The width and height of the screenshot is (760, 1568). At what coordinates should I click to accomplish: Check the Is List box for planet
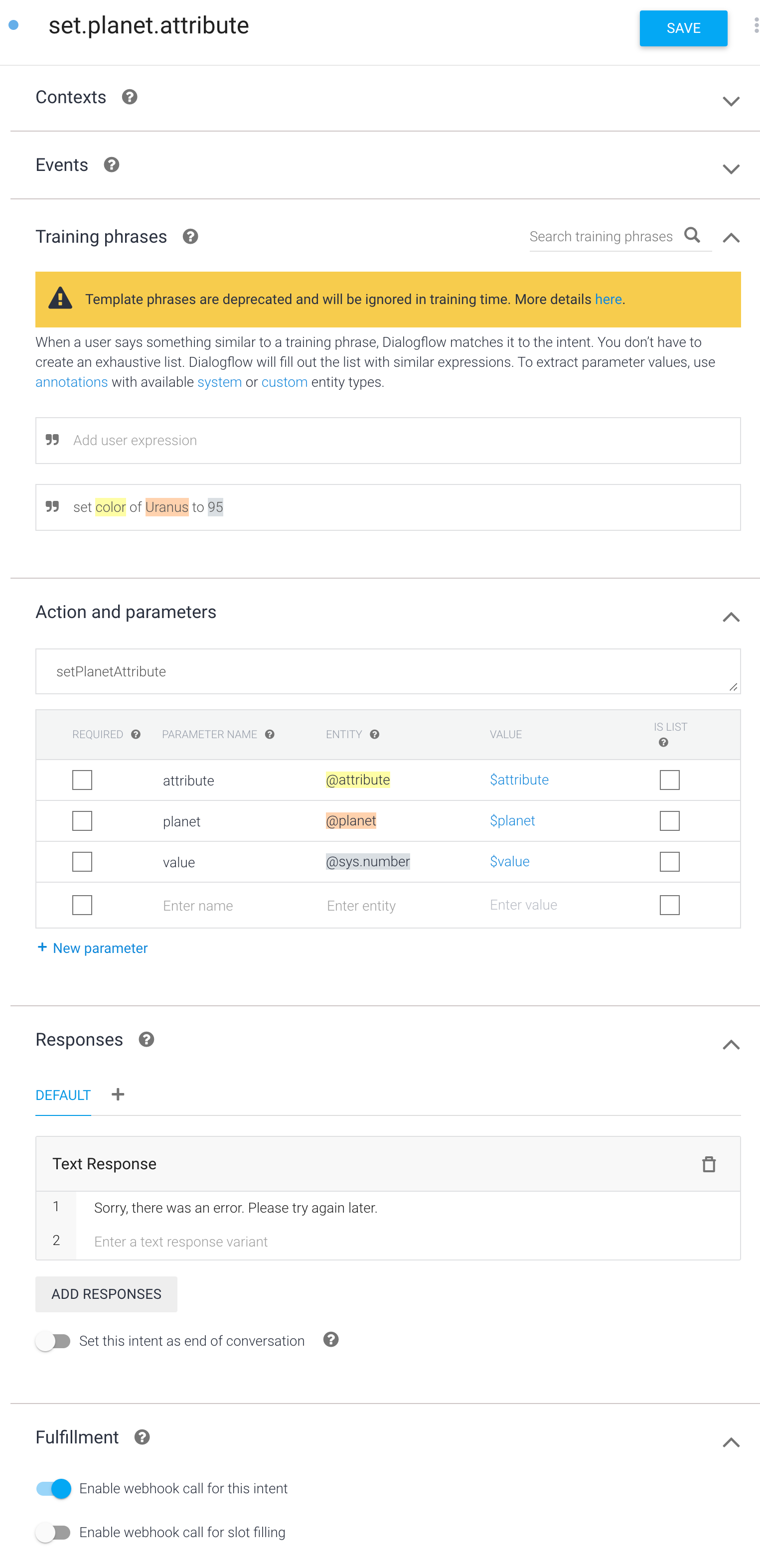click(669, 820)
